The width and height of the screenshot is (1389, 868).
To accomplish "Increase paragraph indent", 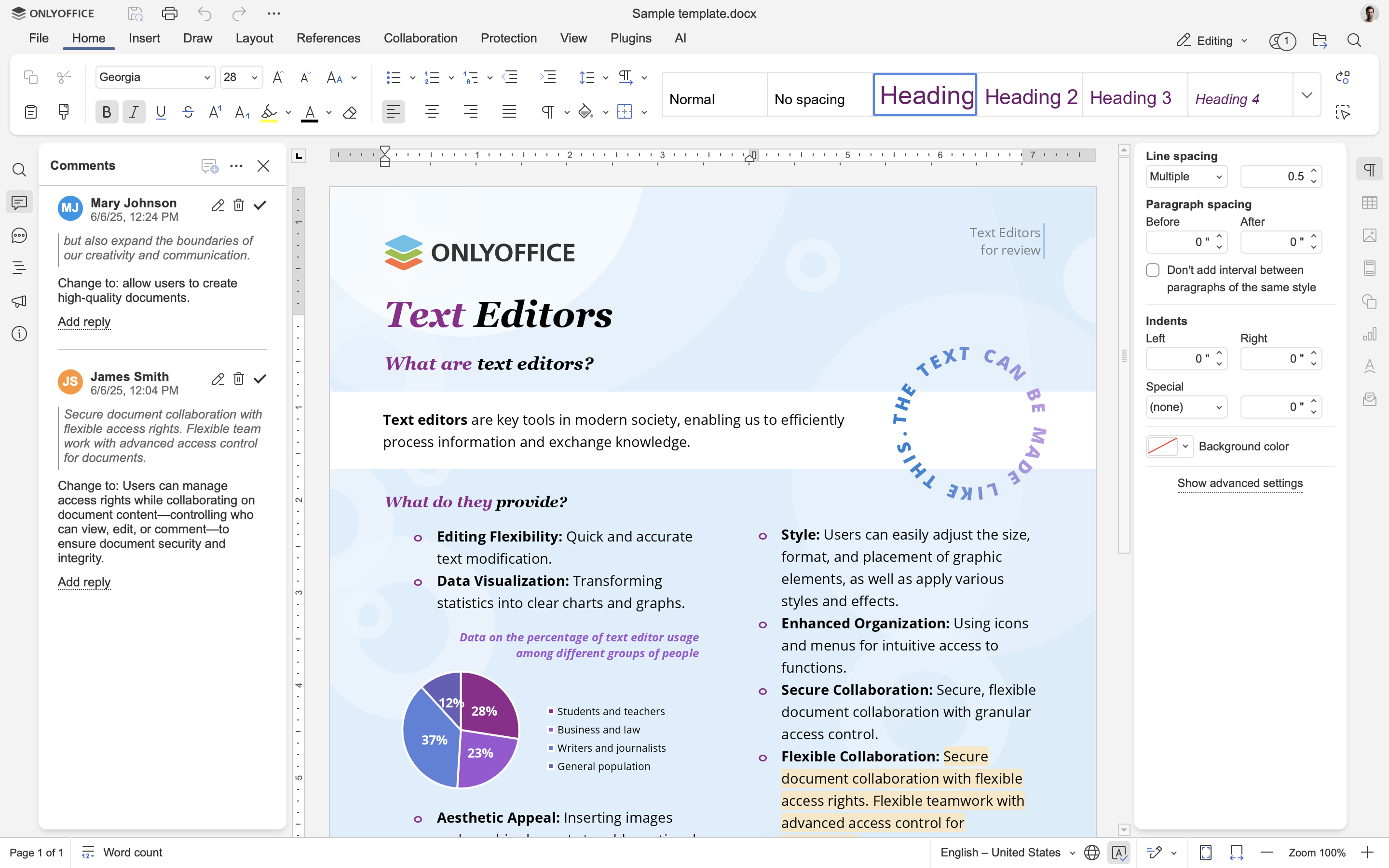I will 548,77.
